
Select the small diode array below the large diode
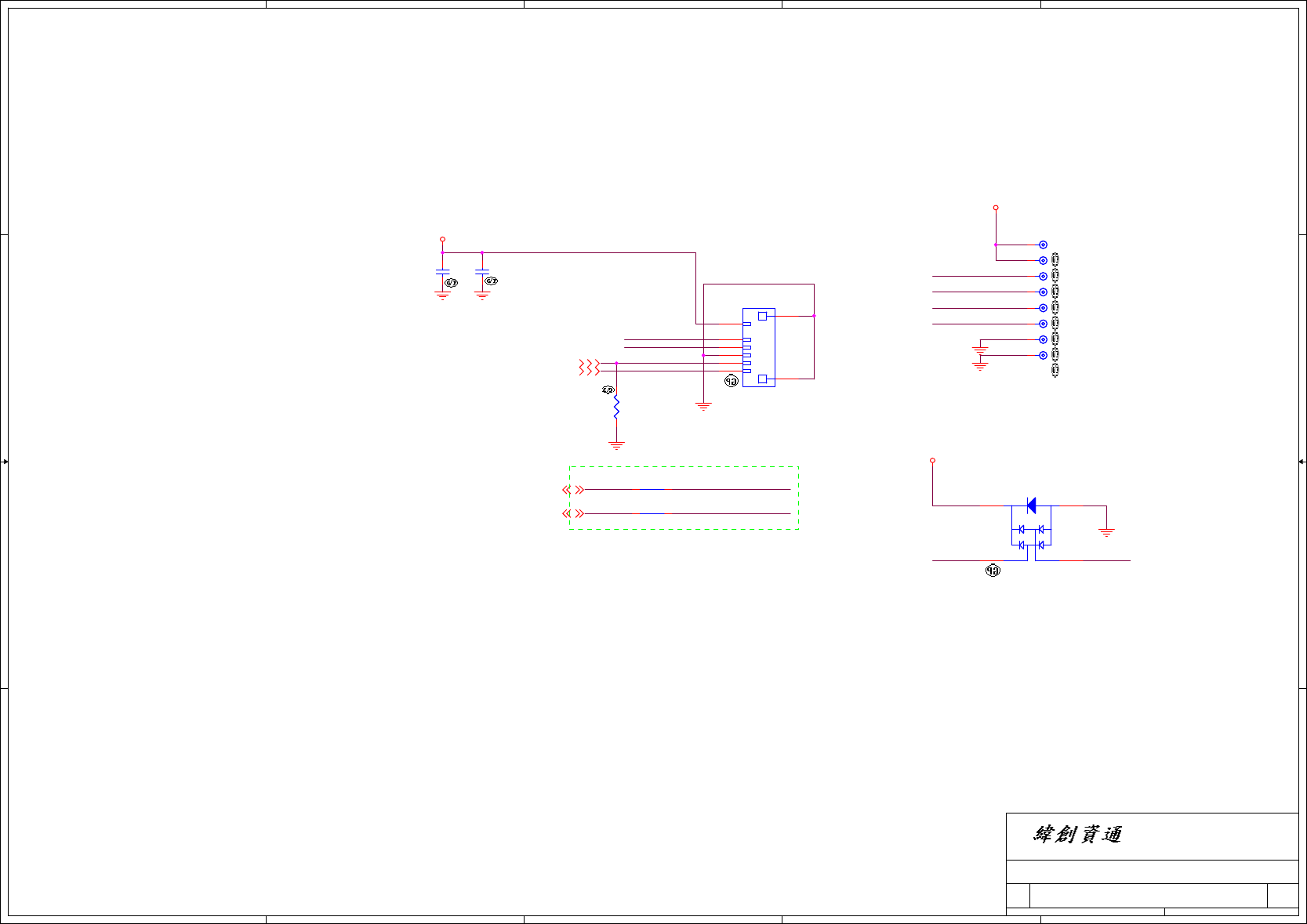point(1031,538)
